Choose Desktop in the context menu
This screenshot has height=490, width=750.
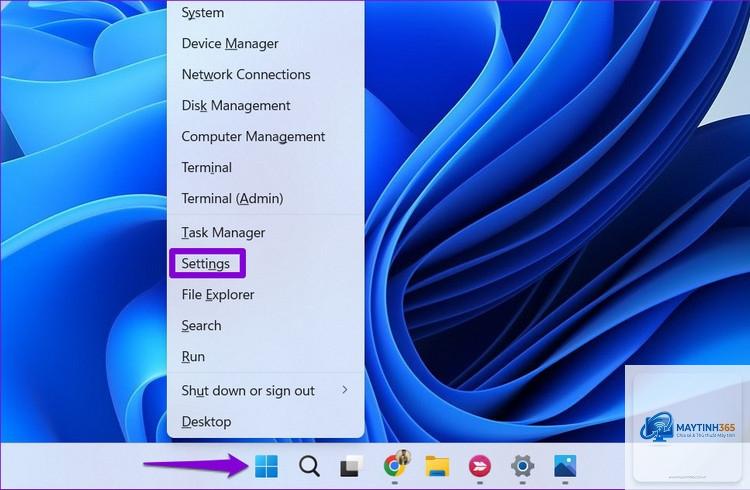[265, 422]
